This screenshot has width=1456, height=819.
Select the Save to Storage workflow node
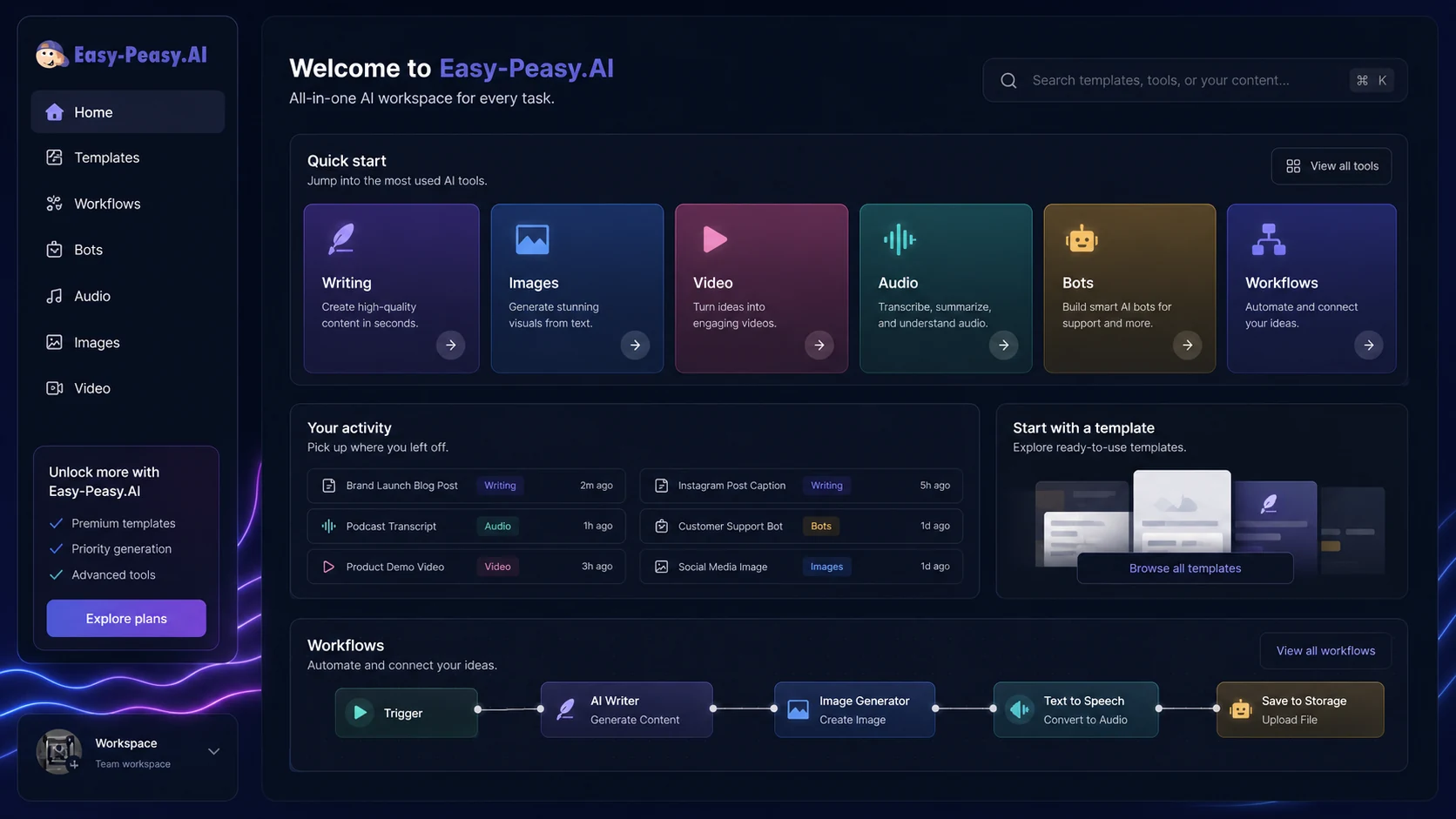pyautogui.click(x=1299, y=710)
